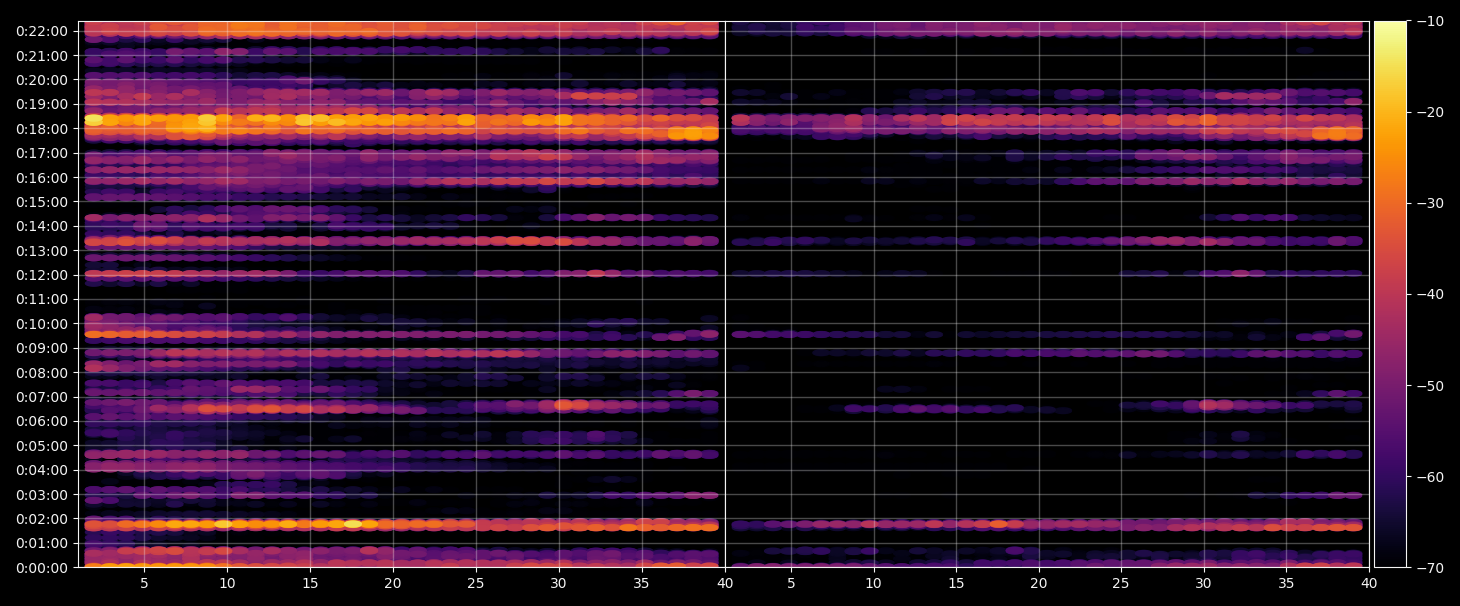Click the 0:01:00 axis label

point(42,543)
